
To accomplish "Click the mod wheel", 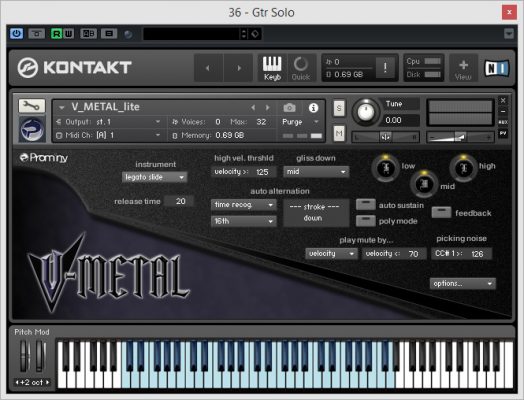I will pos(40,356).
